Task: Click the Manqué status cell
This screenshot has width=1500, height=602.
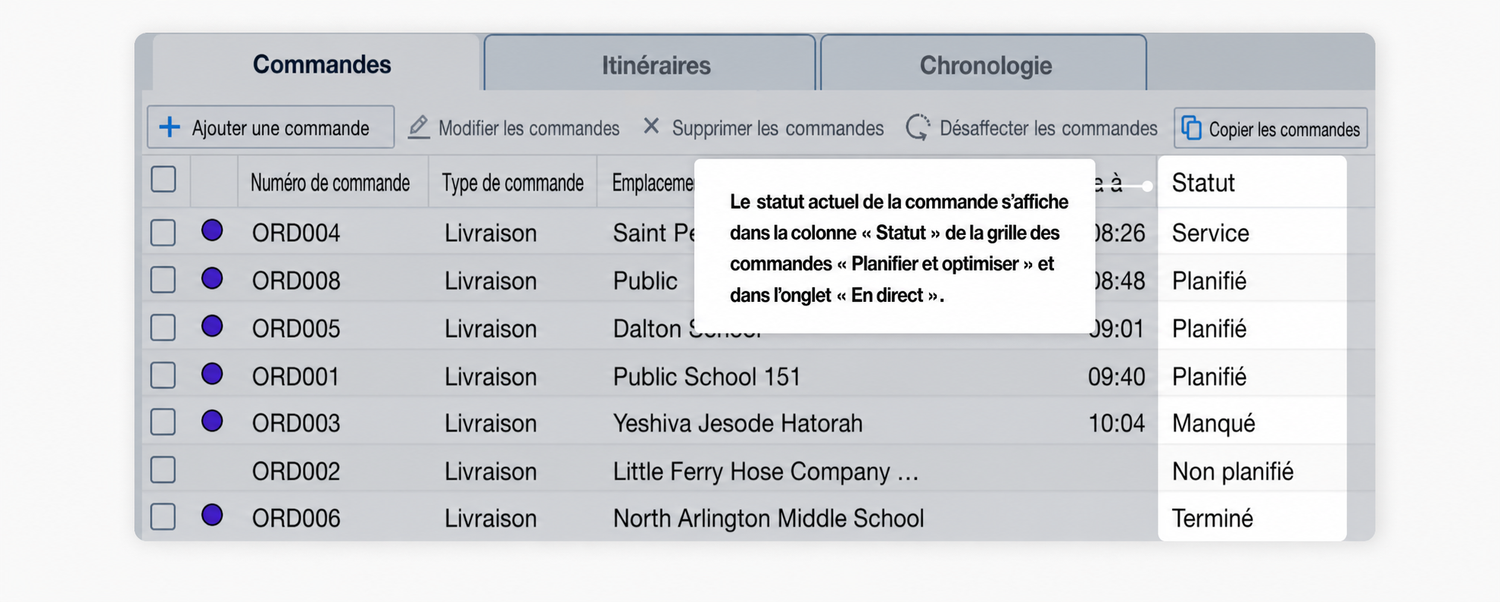Action: point(1213,423)
